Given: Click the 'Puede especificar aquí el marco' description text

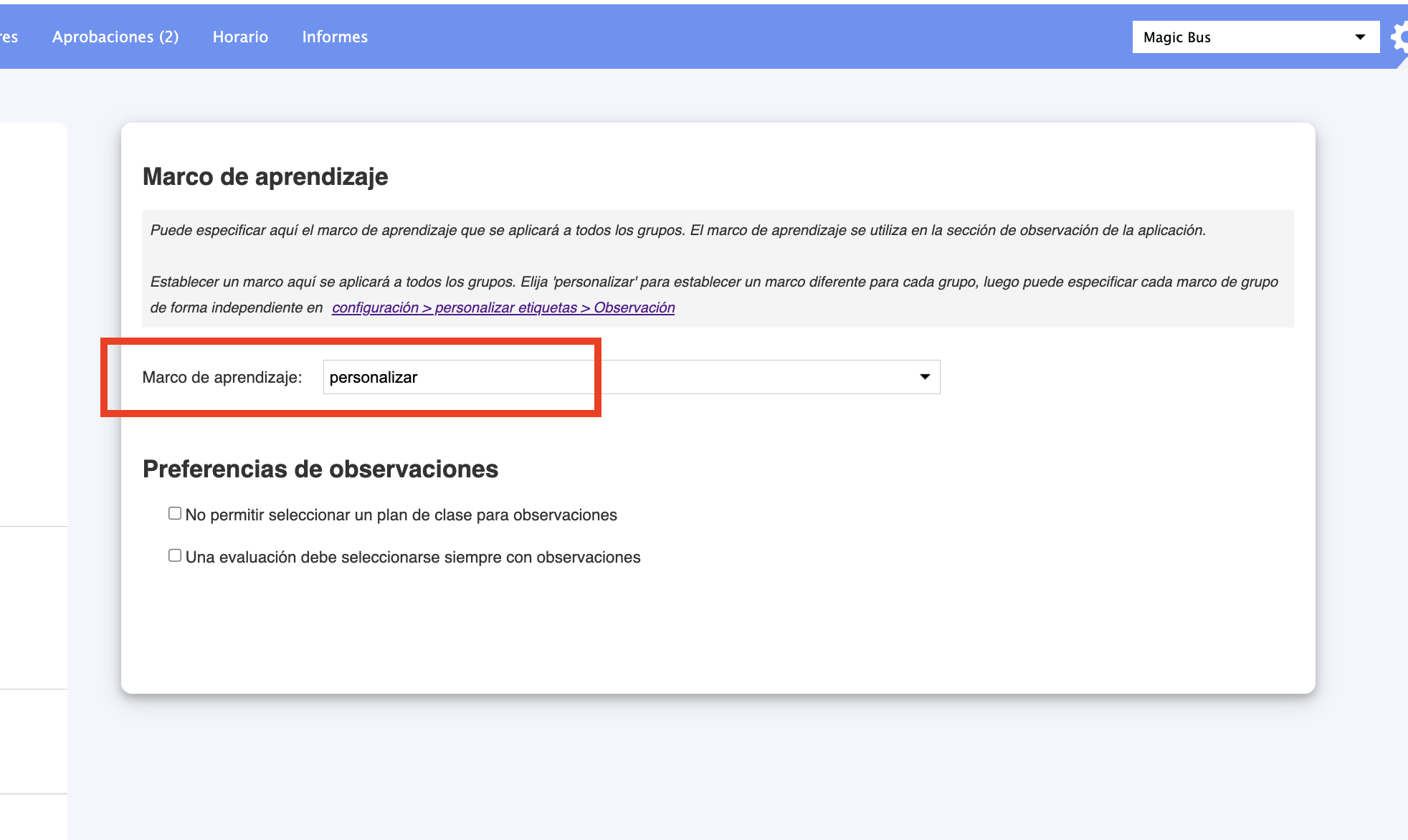Looking at the screenshot, I should coord(677,230).
